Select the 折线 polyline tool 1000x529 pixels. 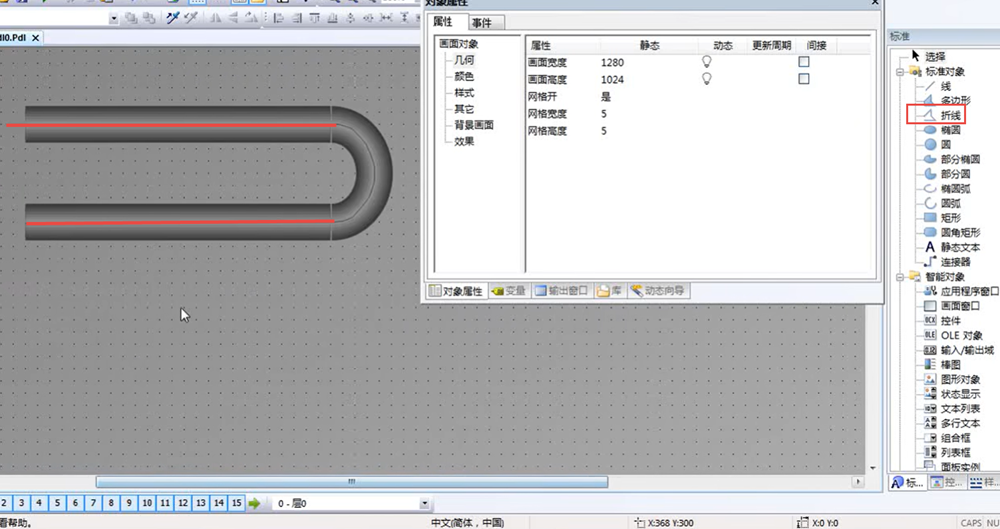point(948,116)
